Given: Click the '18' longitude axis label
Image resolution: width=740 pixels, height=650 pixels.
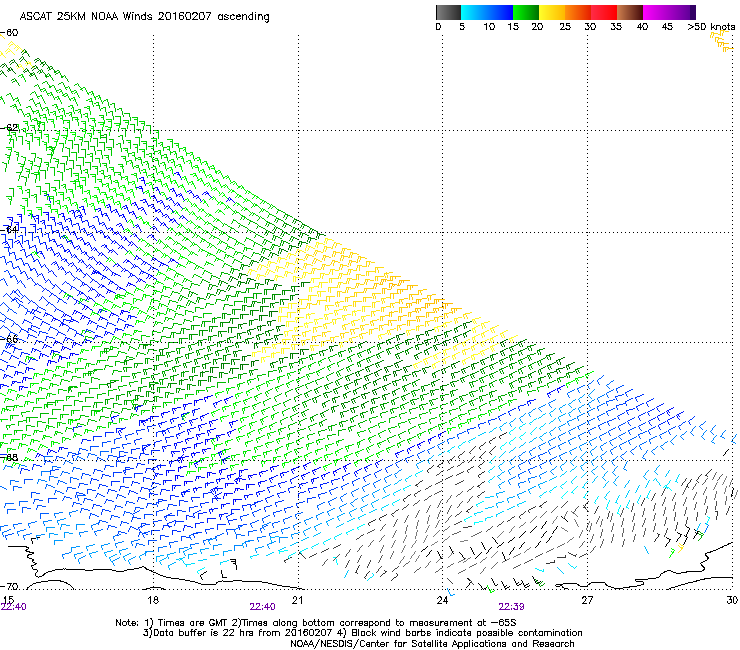Looking at the screenshot, I should (153, 600).
